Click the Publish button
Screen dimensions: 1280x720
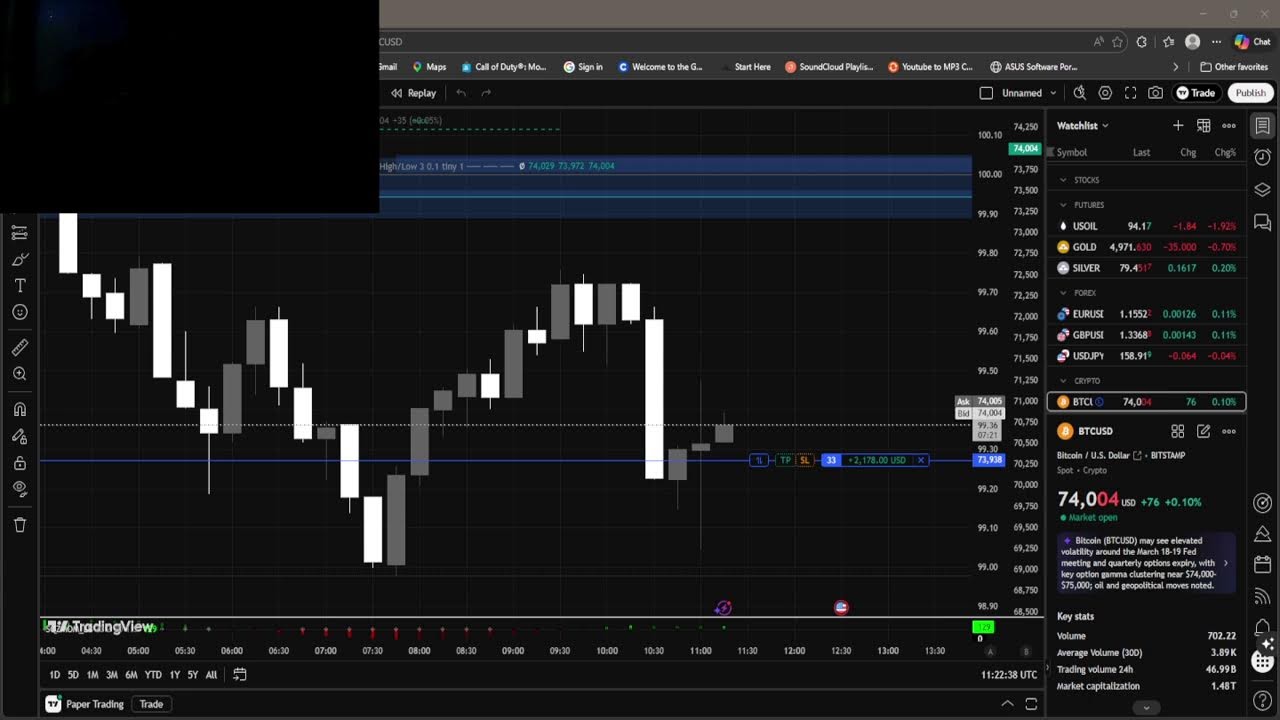1250,93
